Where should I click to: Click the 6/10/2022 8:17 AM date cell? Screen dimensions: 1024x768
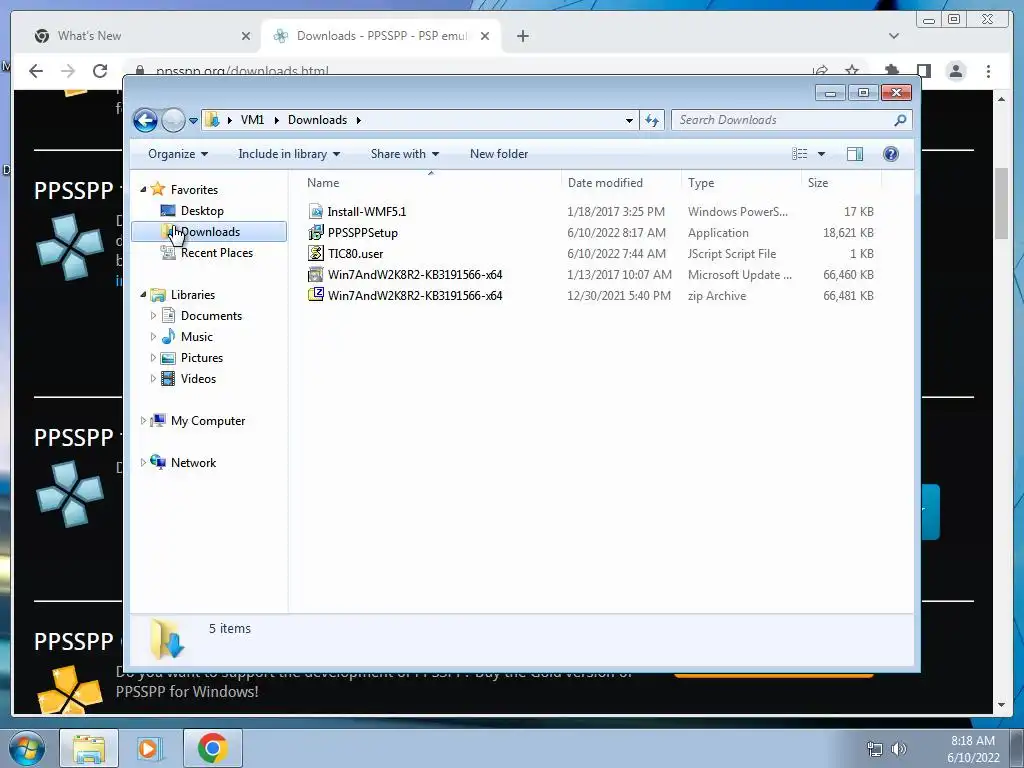[616, 232]
